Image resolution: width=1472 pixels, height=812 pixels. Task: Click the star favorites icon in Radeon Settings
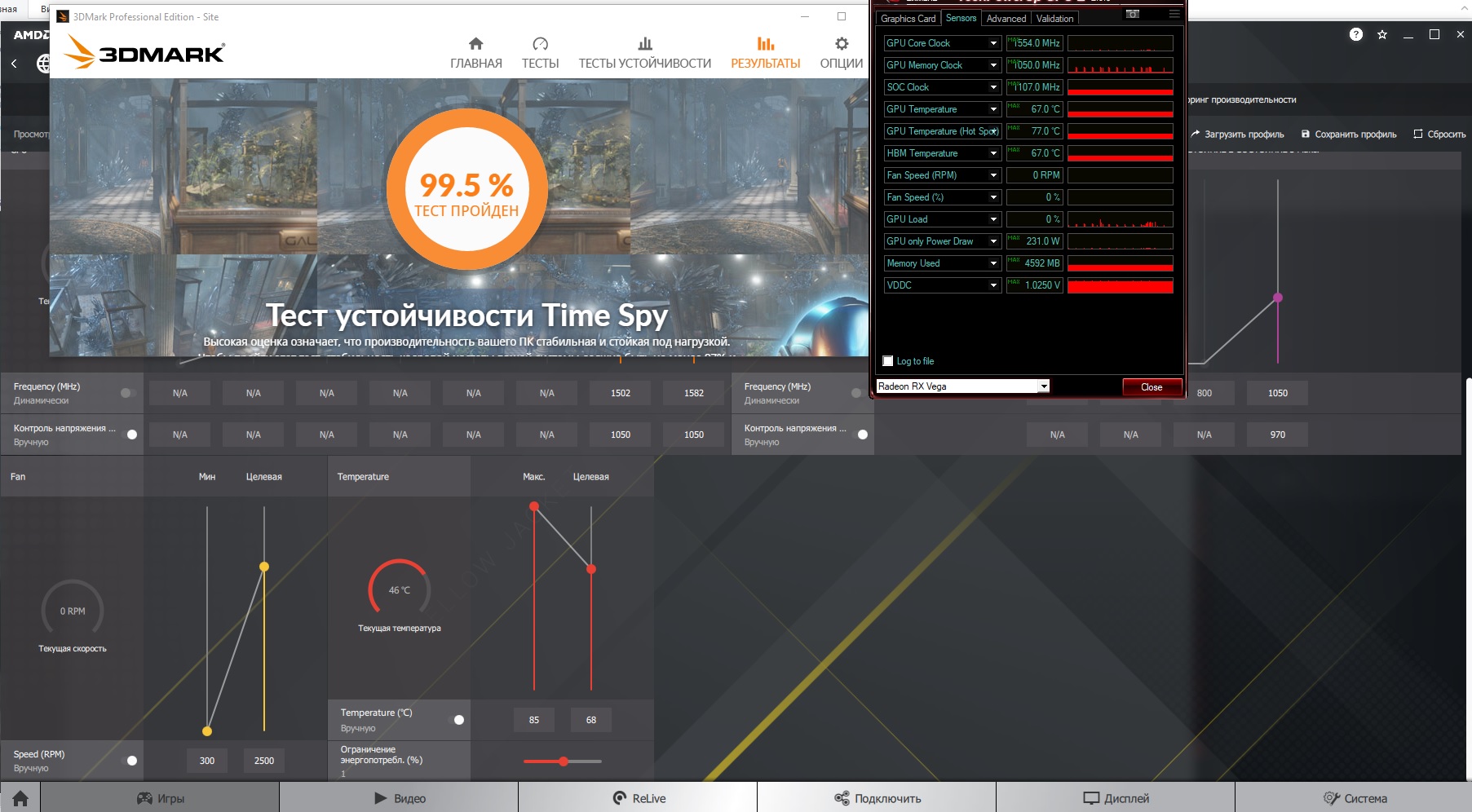tap(1382, 34)
